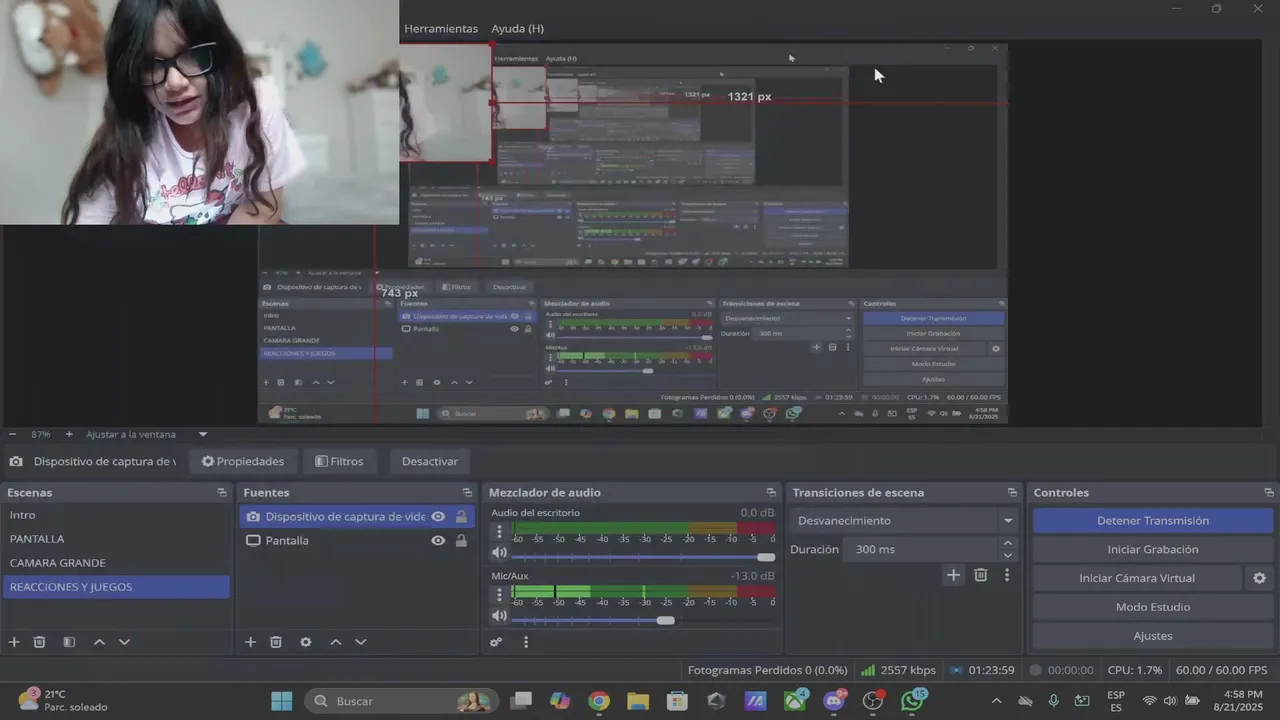Screen dimensions: 1280x720
Task: Decrease transition duration with down arrow
Action: click(1008, 556)
